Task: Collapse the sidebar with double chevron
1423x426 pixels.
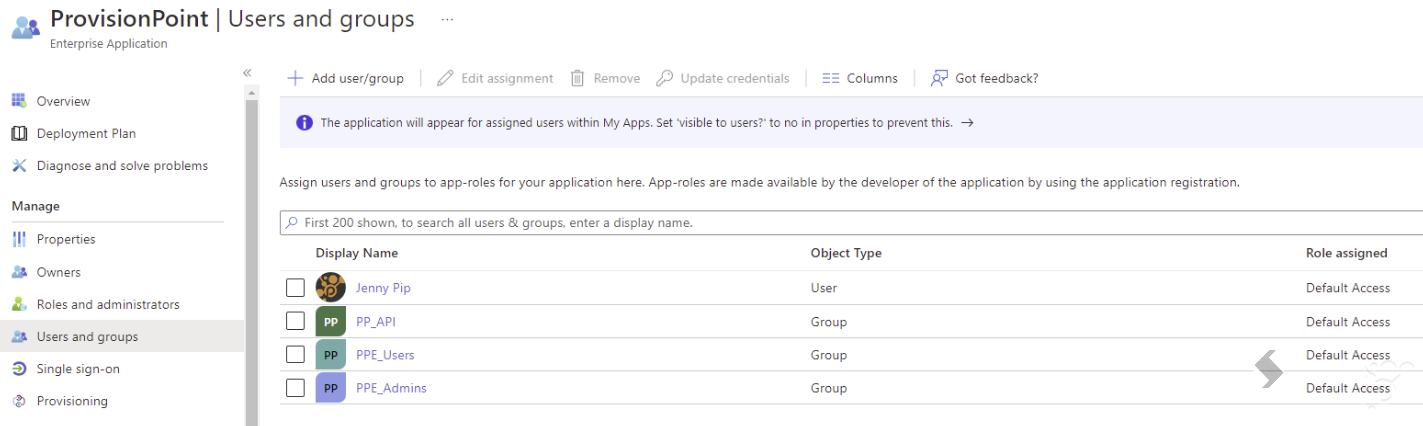Action: [247, 73]
